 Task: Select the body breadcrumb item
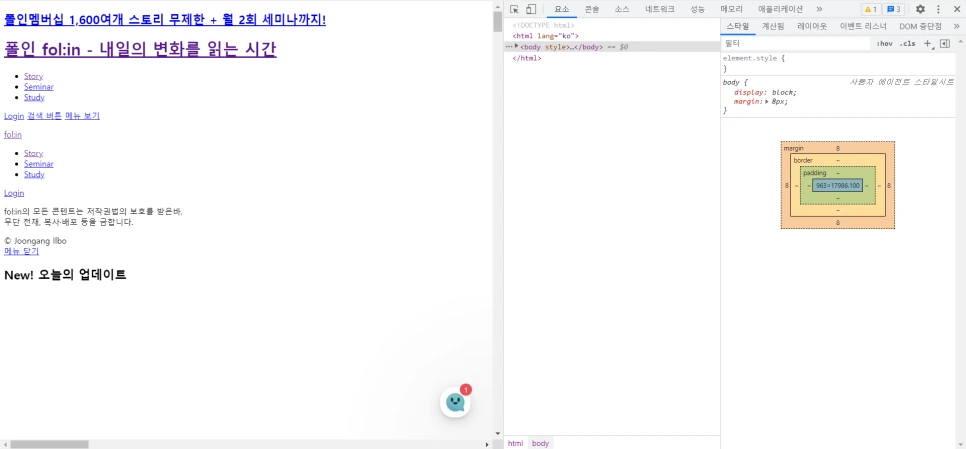[540, 443]
